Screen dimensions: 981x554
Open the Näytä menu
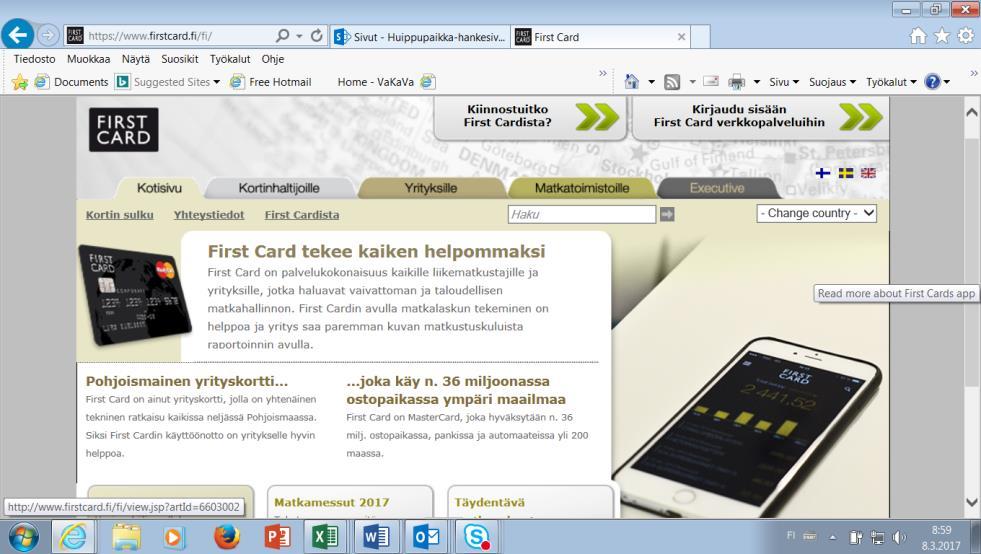[136, 59]
